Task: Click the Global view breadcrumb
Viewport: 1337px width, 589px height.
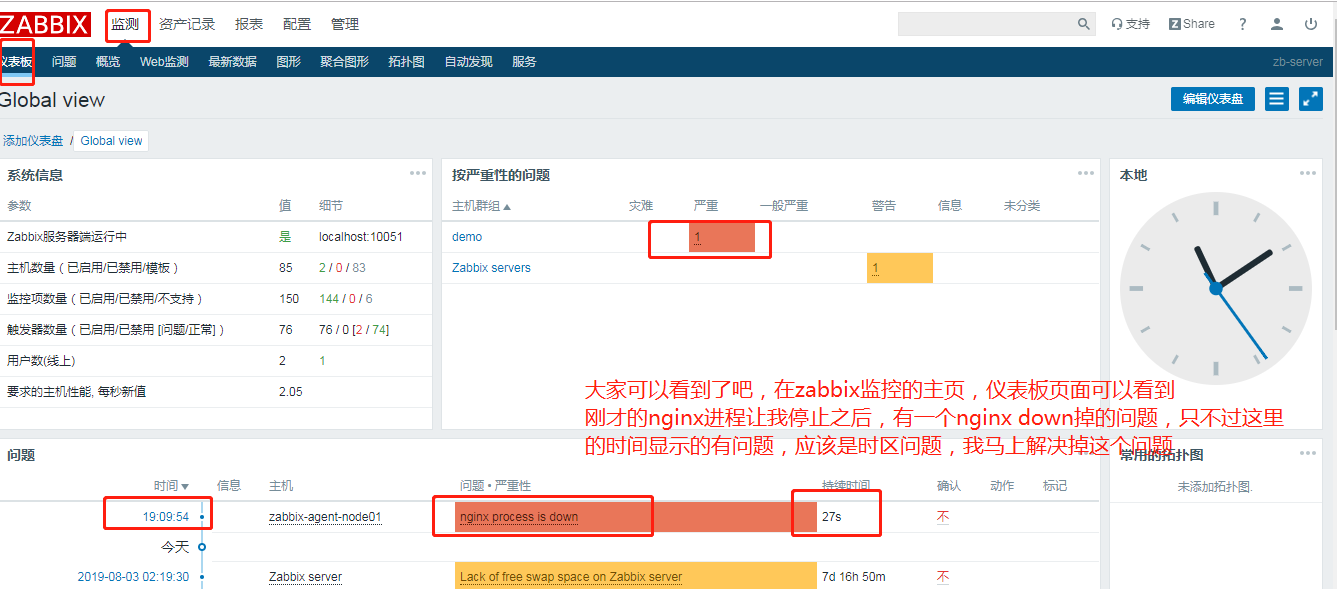Action: coord(111,141)
